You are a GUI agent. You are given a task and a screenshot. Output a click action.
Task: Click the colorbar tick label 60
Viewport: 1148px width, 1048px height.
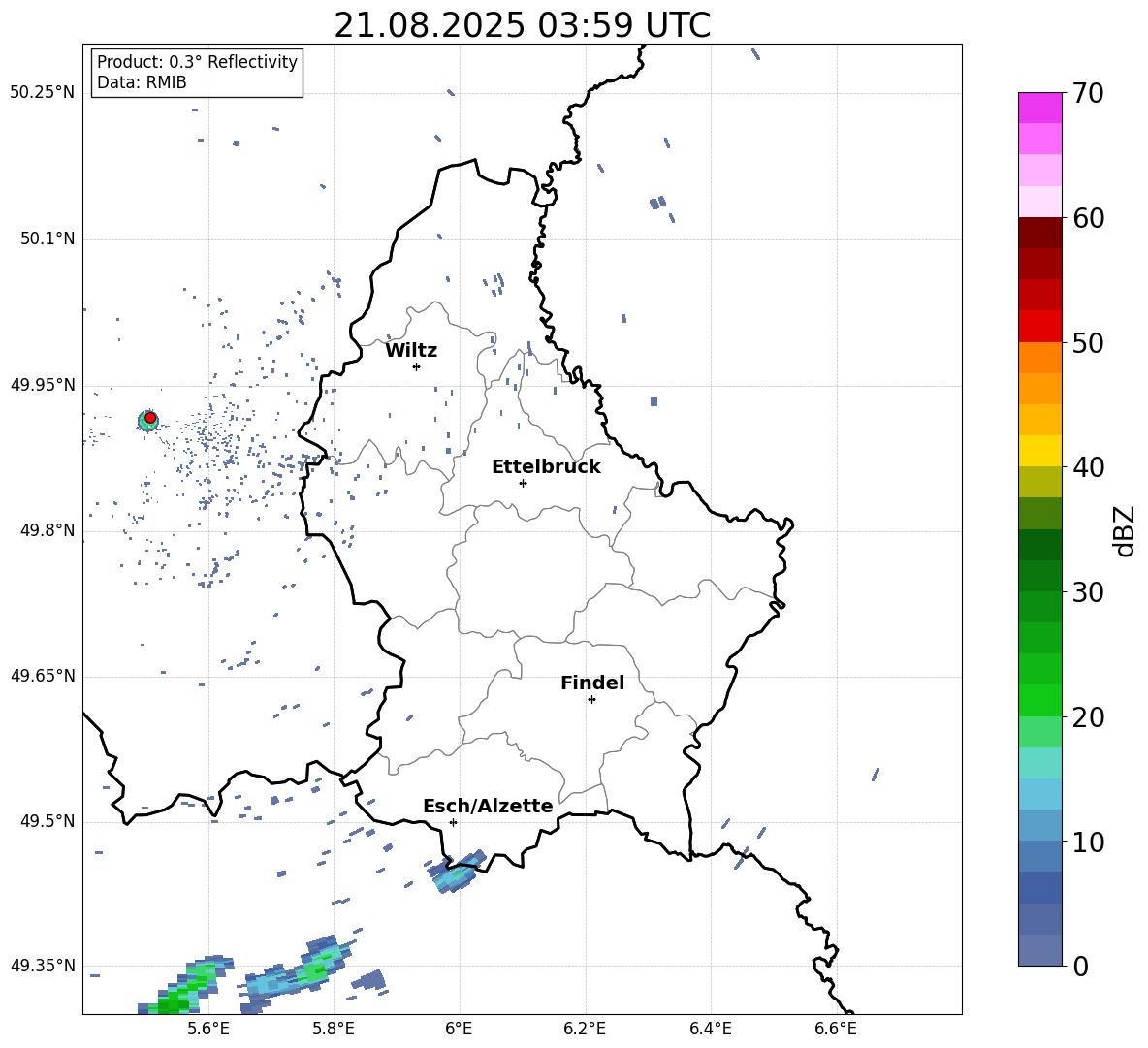point(1088,218)
